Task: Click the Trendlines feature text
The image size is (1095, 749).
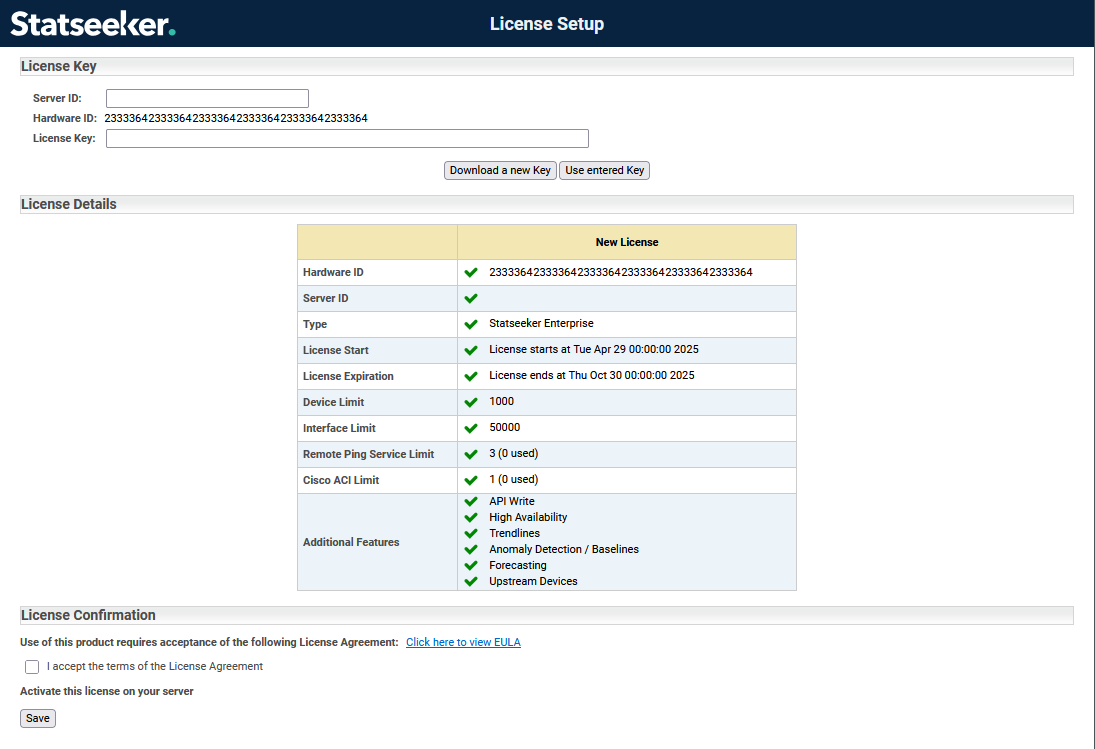Action: click(514, 533)
